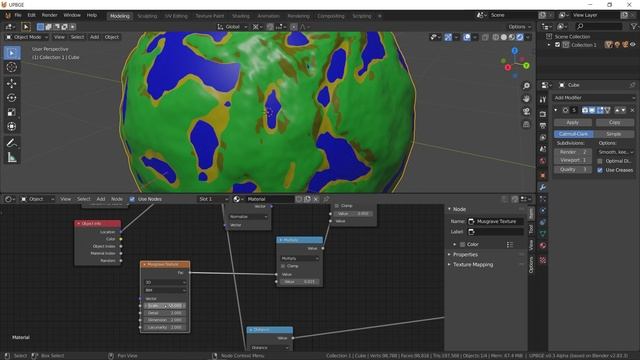Open the 3D dimensions dropdown in Musgrave node
This screenshot has width=640, height=360.
click(165, 282)
